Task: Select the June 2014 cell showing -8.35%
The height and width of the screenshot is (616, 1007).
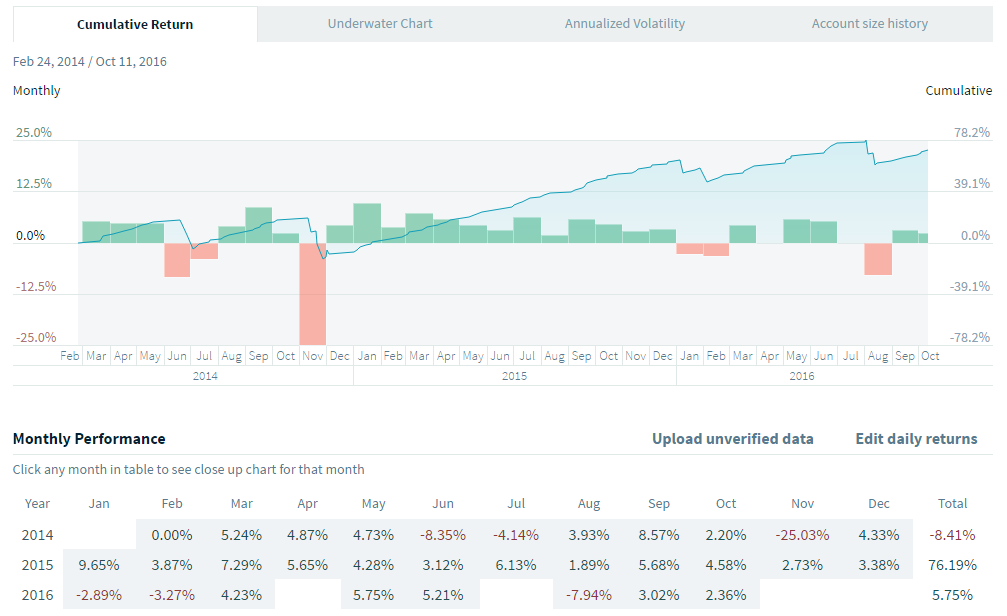Action: (x=442, y=535)
